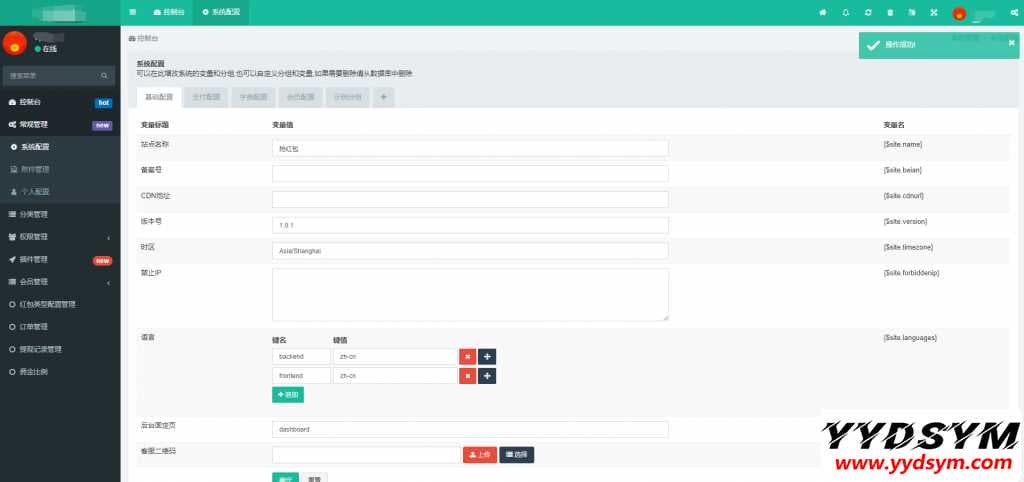Click the 控制台 breadcrumb link
This screenshot has width=1024, height=482.
144,39
